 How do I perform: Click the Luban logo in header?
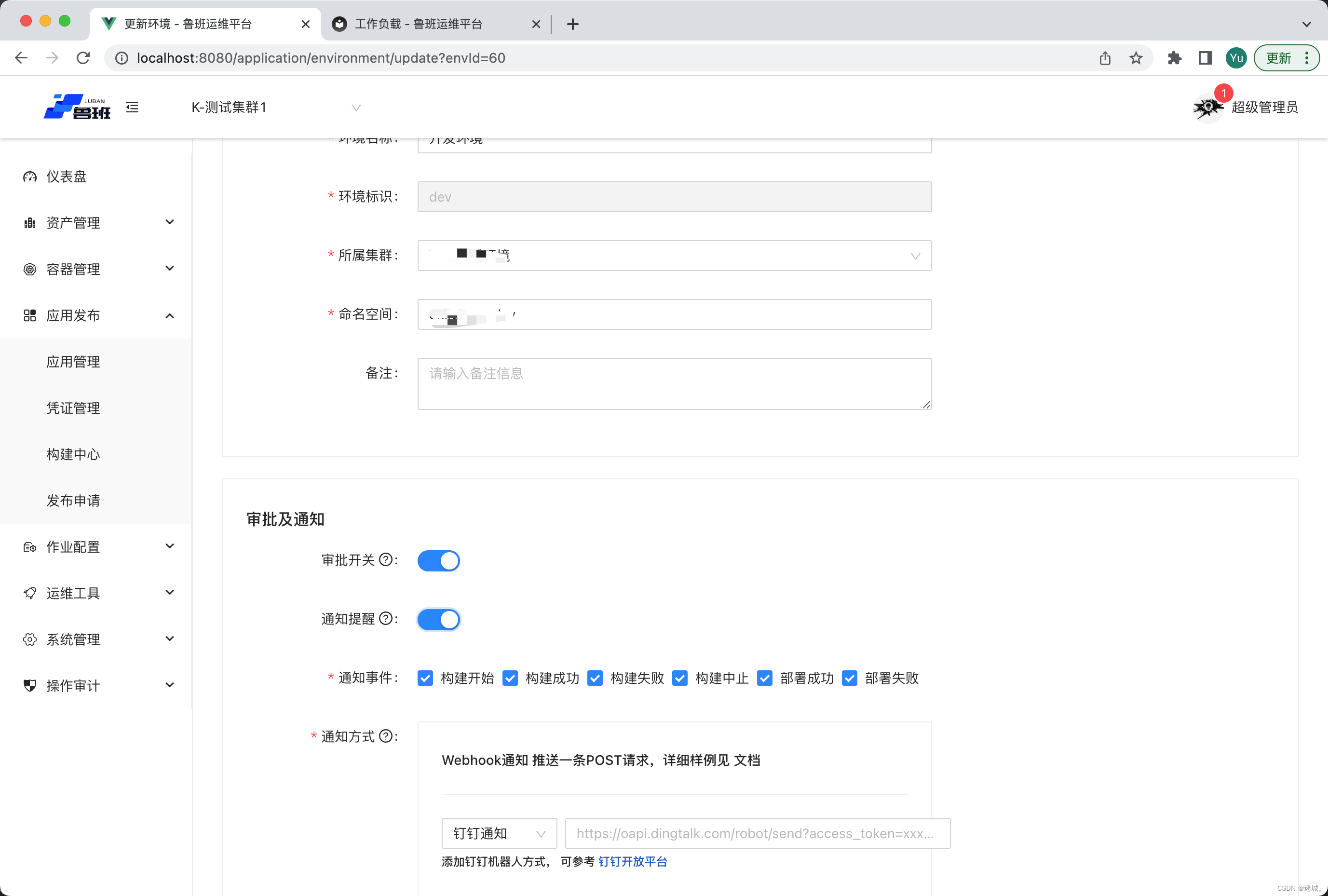click(77, 107)
